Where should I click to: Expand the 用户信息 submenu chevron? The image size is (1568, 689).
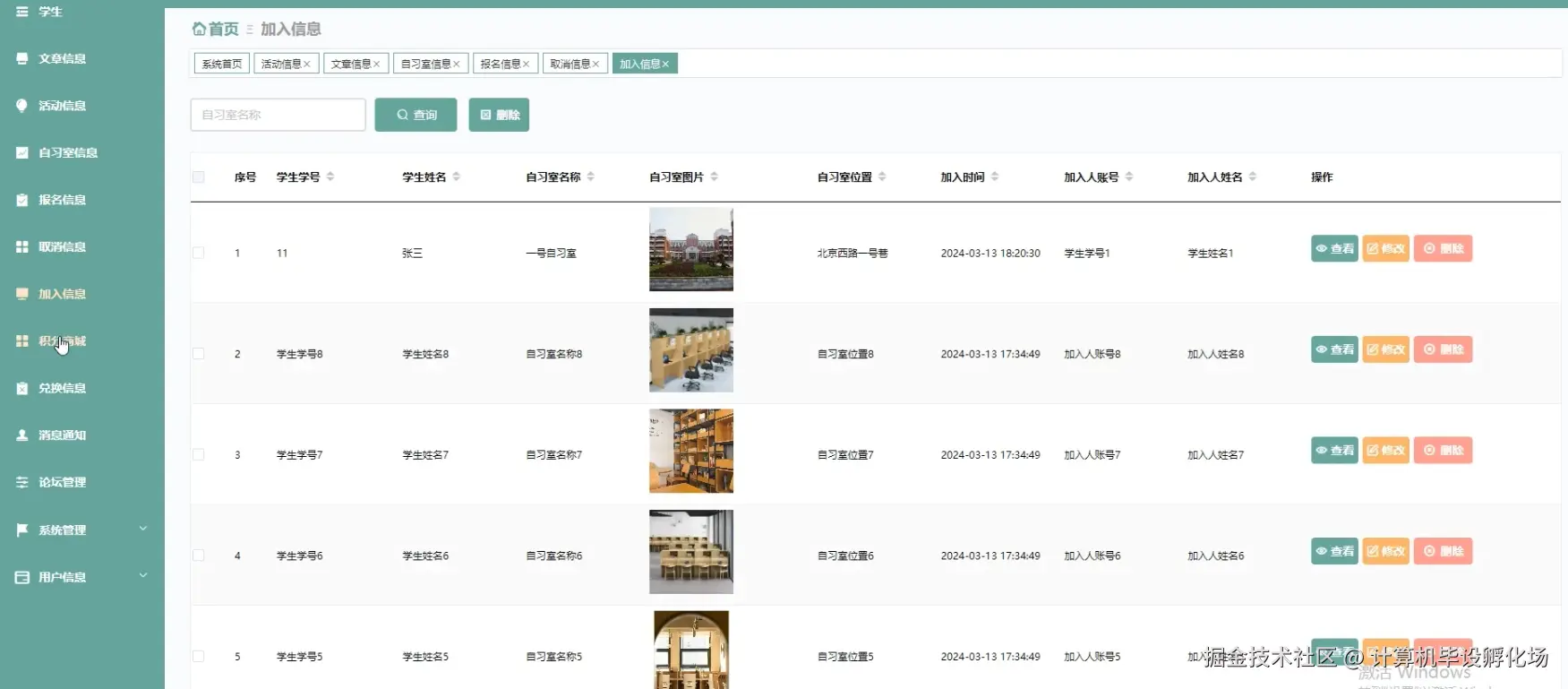tap(143, 576)
